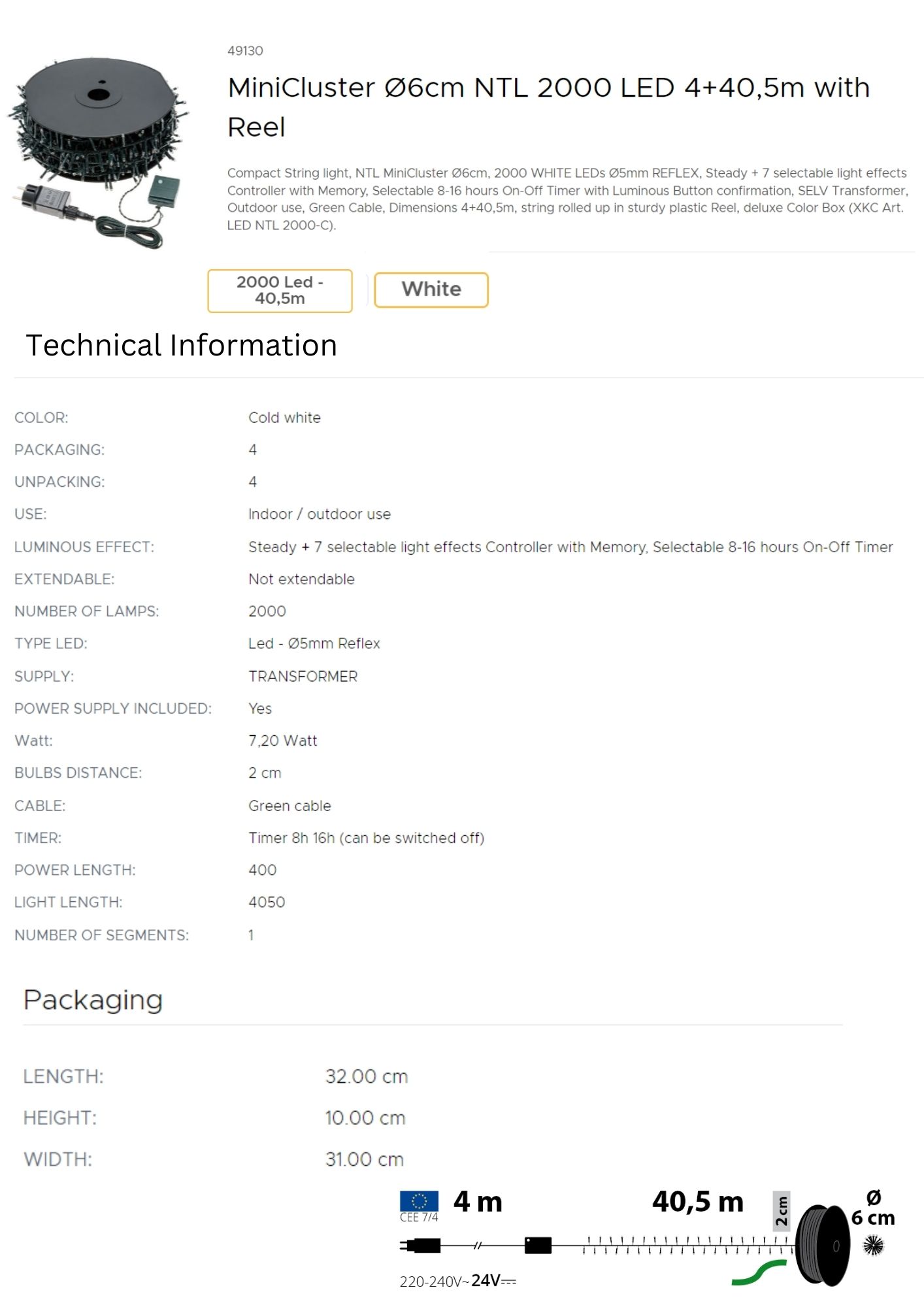Click the Cold white color value
The width and height of the screenshot is (924, 1307).
point(284,418)
